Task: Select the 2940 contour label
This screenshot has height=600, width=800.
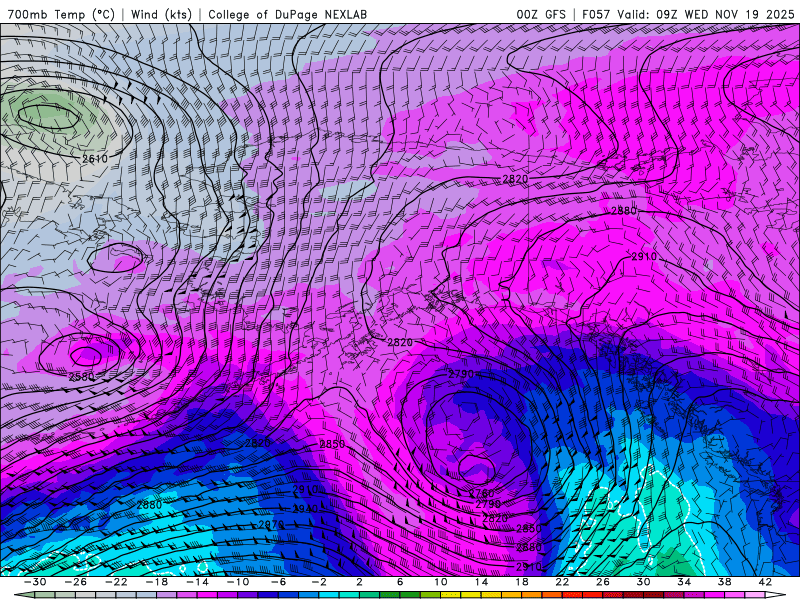Action: [x=305, y=509]
